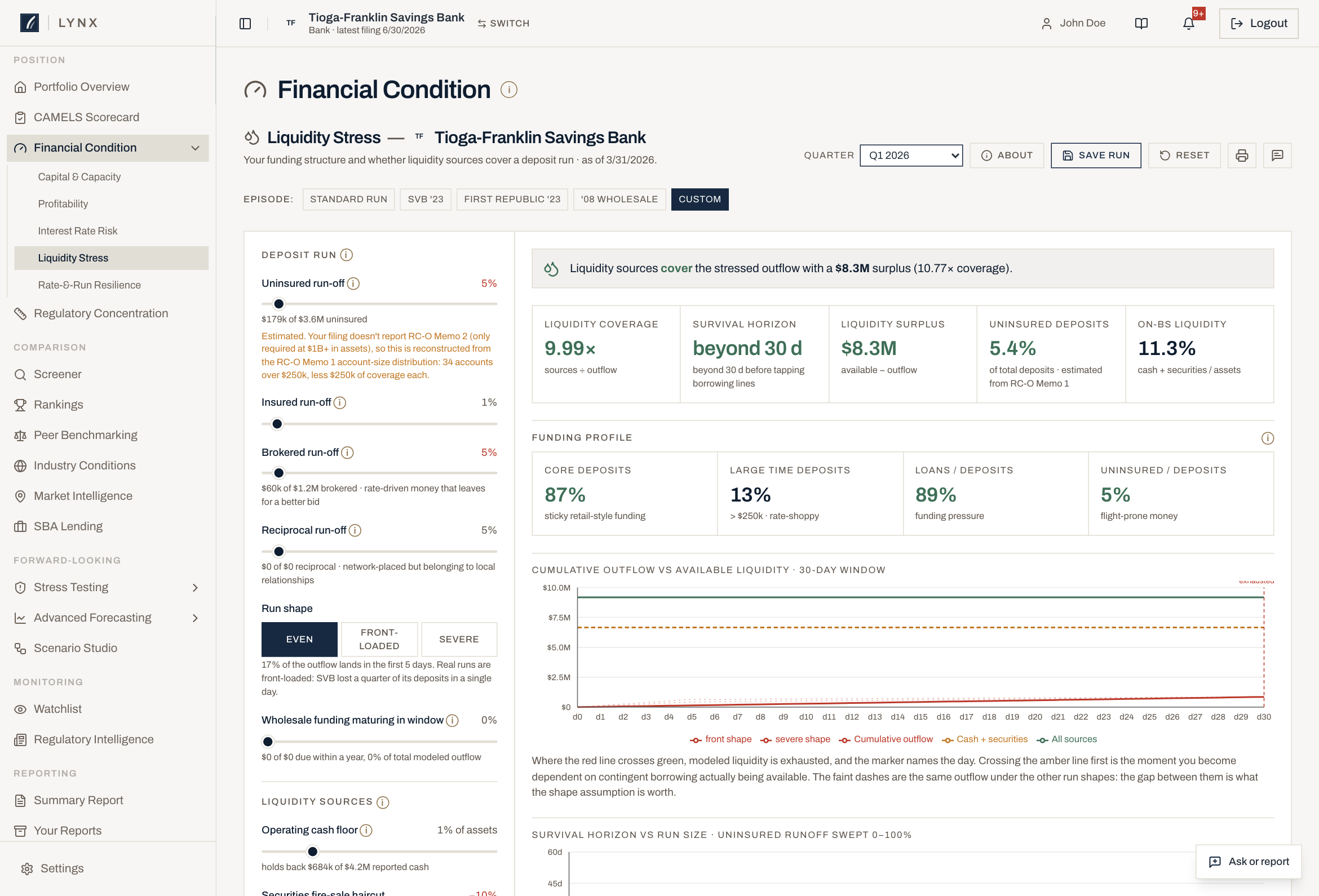Adjust the Brokered run-off slider
The image size is (1319, 896).
[379, 473]
